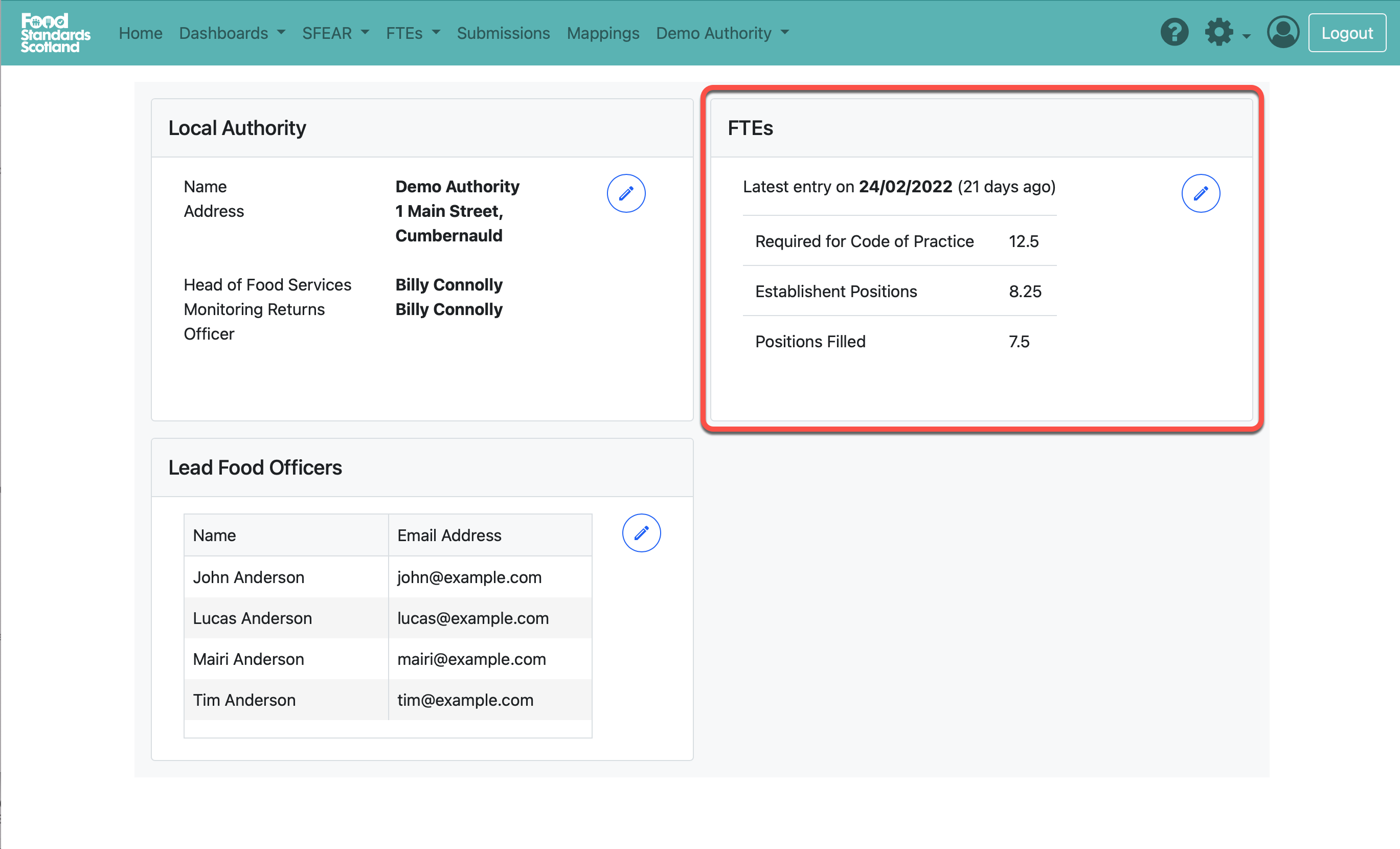Click the latest entry date 24/02/2022
This screenshot has height=849, width=1400.
point(905,186)
